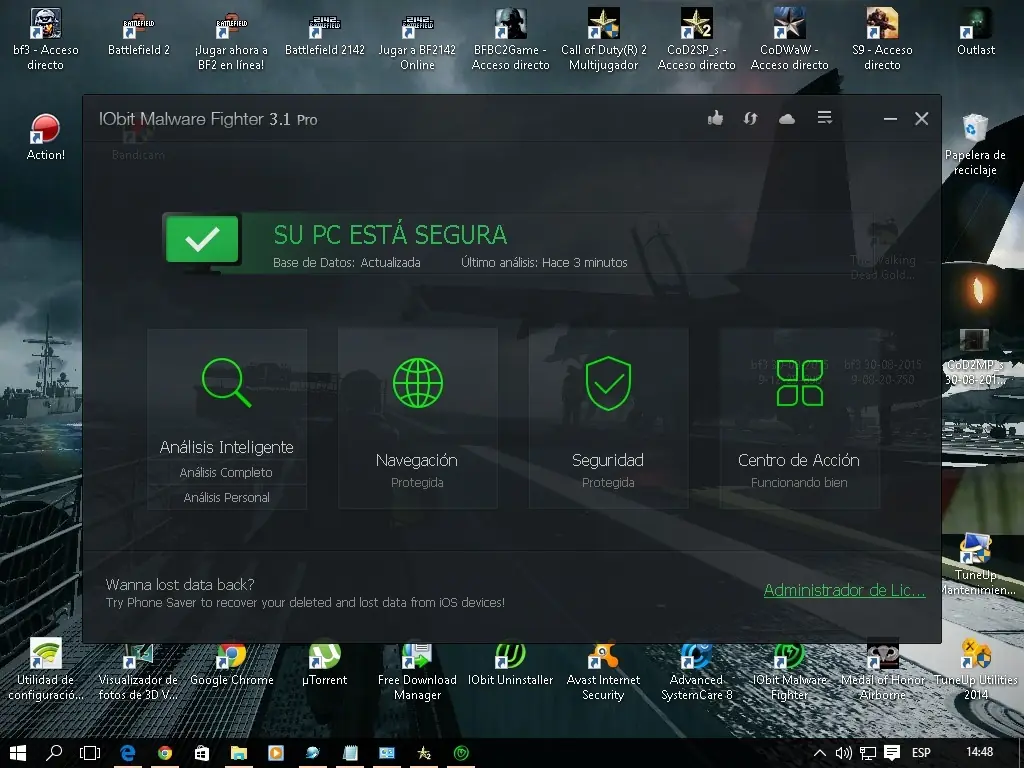
Task: Open the ESP language indicator
Action: pos(921,752)
